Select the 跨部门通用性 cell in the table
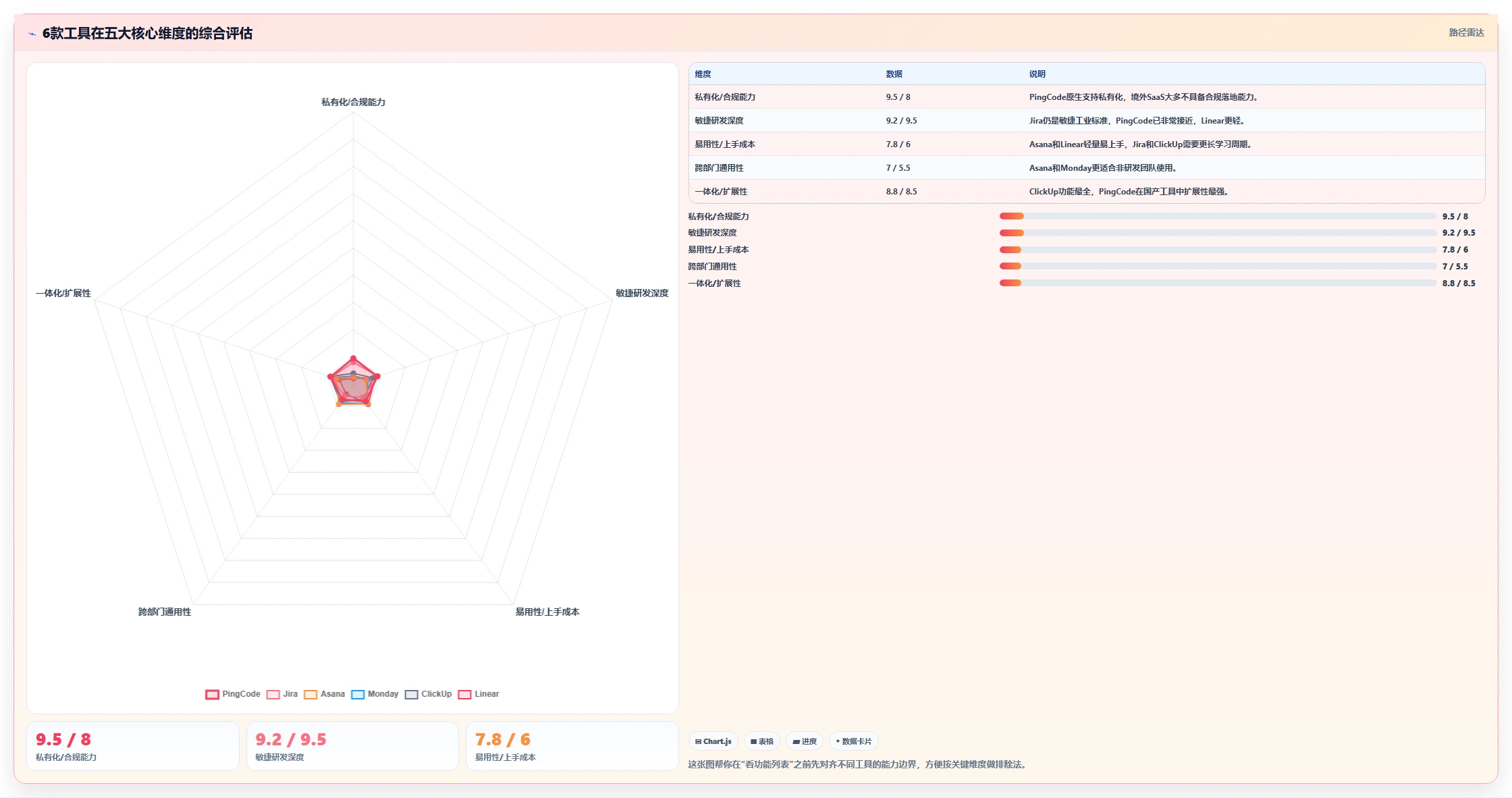 coord(719,168)
